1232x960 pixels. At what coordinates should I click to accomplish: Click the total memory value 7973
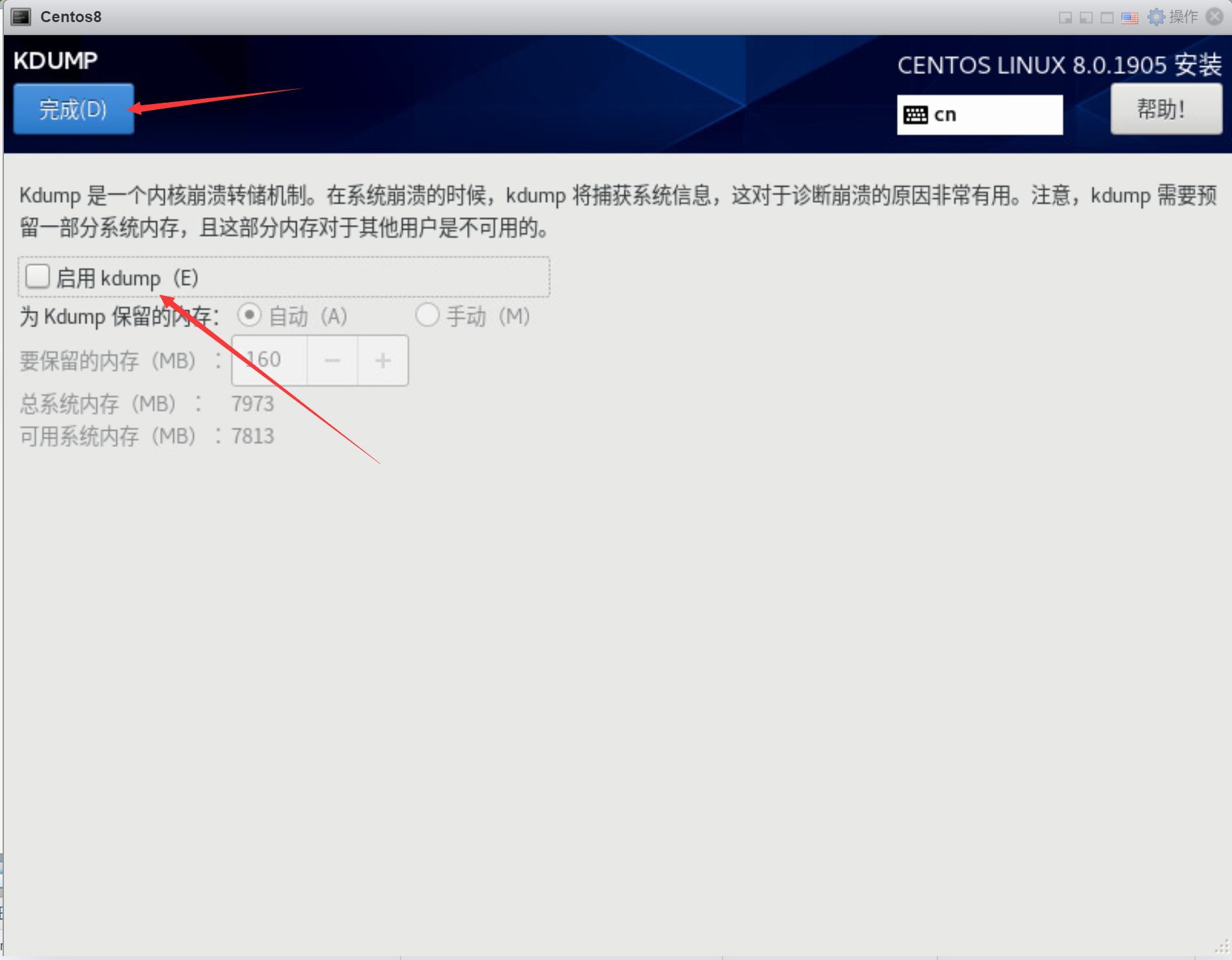(x=253, y=404)
